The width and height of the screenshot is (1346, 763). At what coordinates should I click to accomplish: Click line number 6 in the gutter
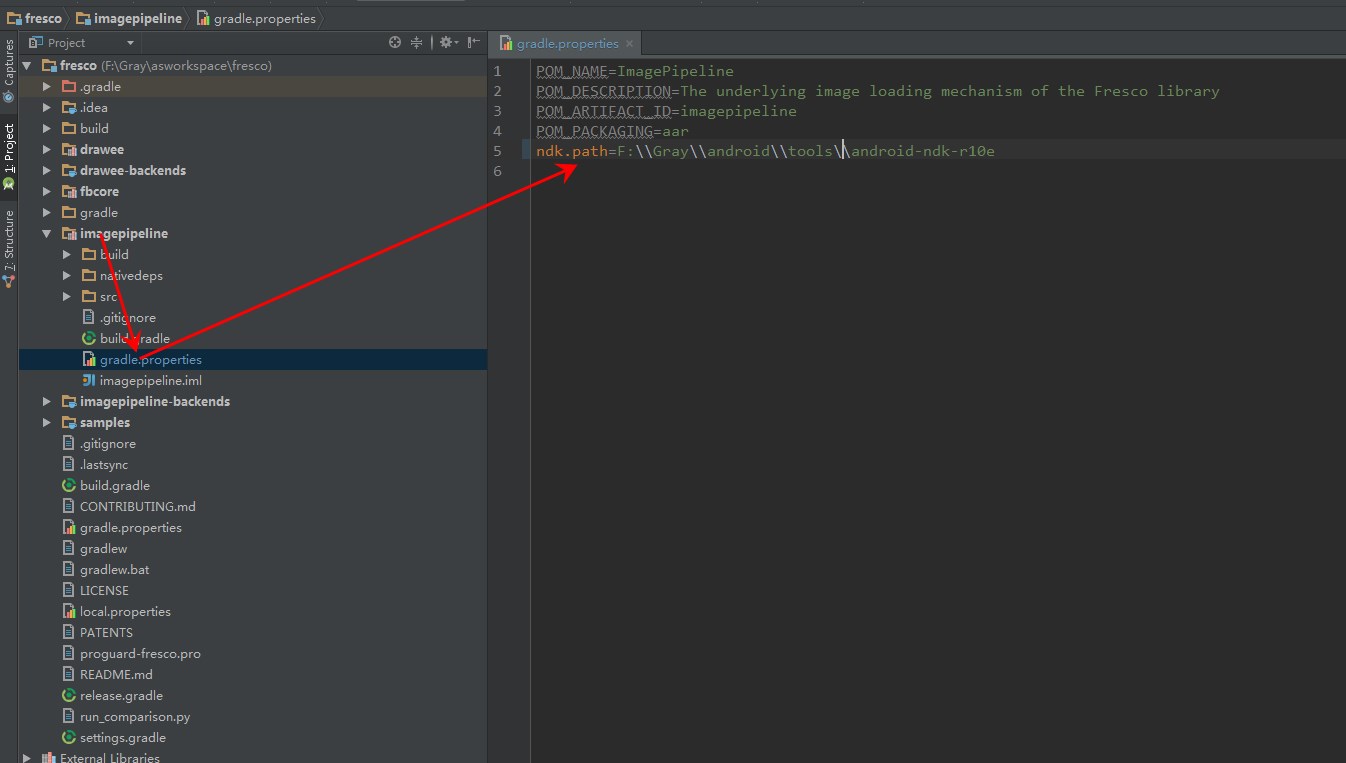497,171
